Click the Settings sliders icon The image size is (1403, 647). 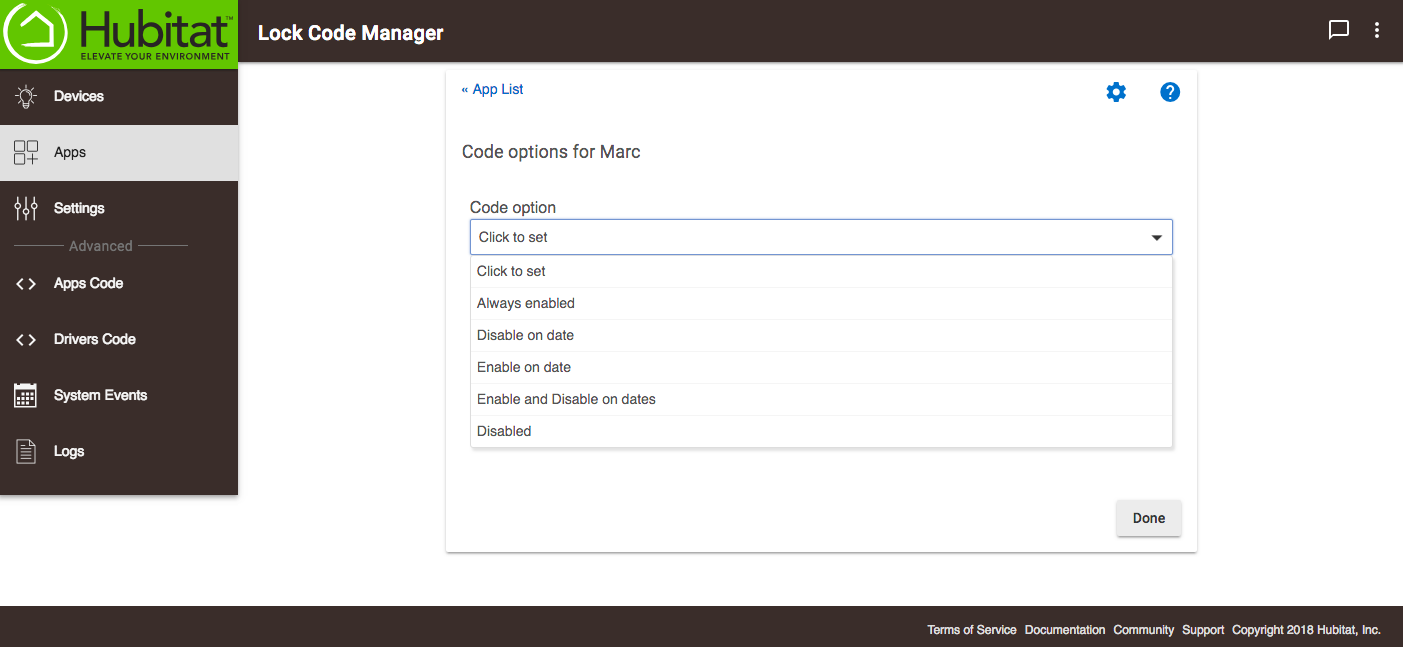(x=26, y=208)
